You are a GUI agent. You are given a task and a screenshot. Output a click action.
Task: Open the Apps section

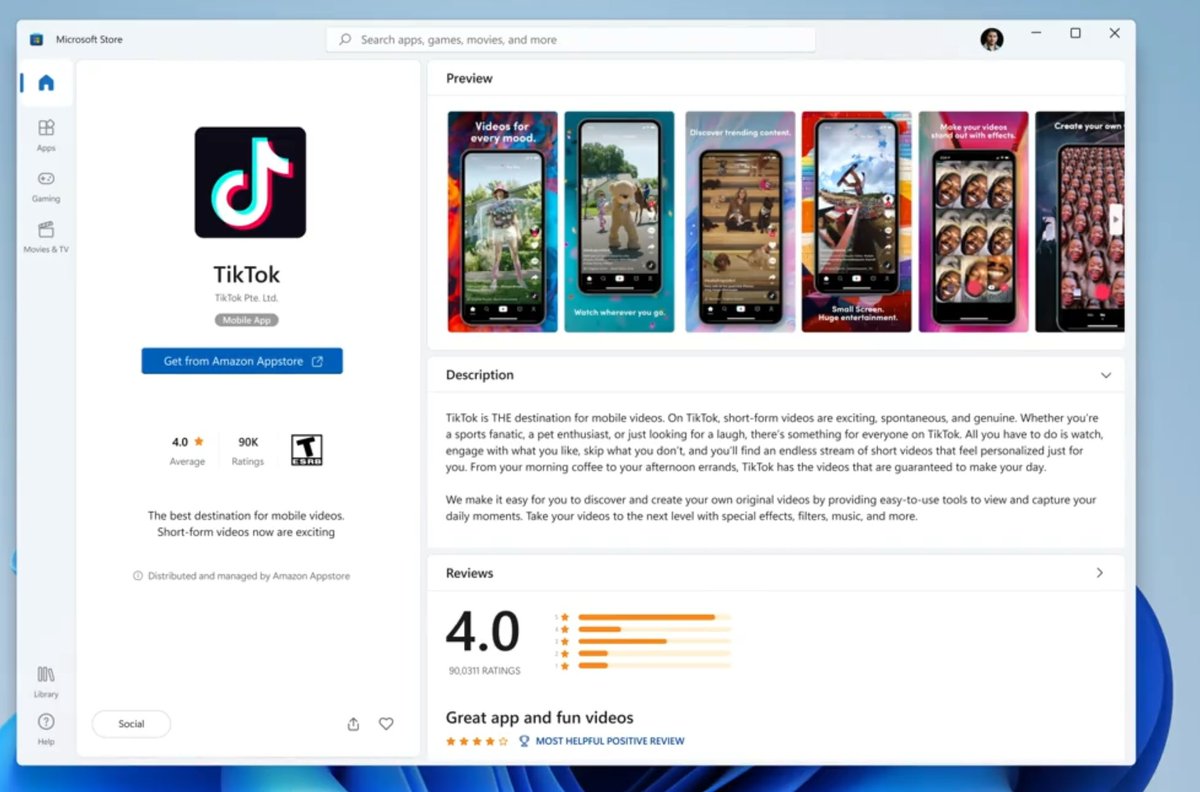pos(46,135)
